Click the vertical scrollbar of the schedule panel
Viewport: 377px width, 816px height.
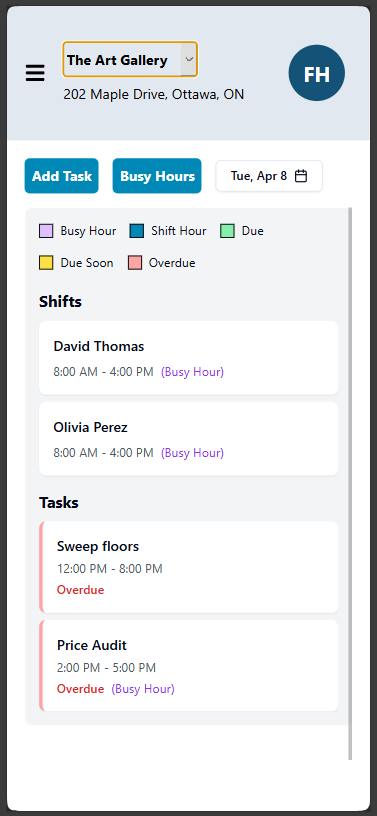point(350,483)
